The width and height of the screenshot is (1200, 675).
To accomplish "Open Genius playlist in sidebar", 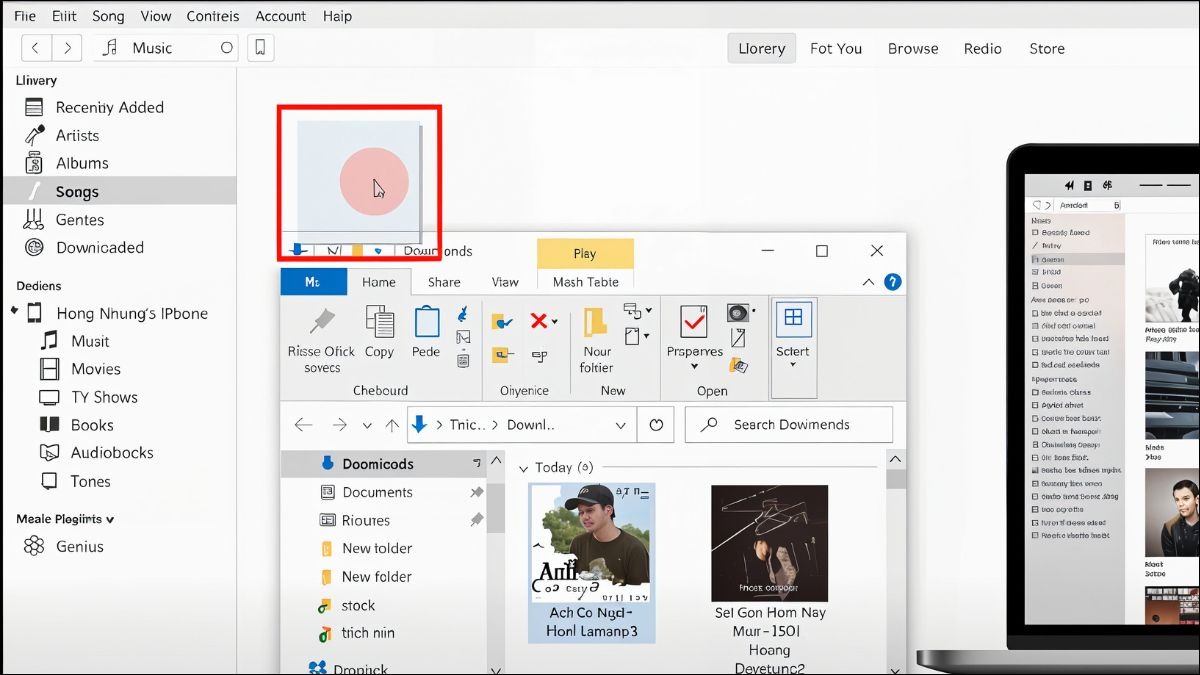I will pos(80,547).
